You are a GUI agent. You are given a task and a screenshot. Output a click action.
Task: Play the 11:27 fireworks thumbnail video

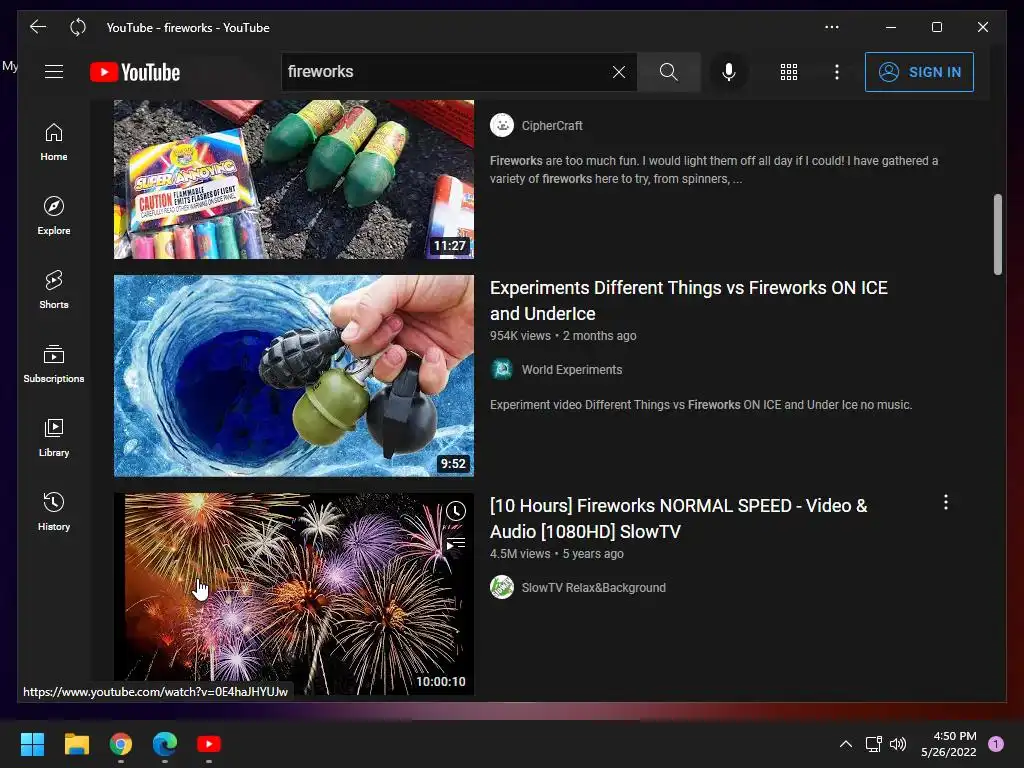pos(294,179)
